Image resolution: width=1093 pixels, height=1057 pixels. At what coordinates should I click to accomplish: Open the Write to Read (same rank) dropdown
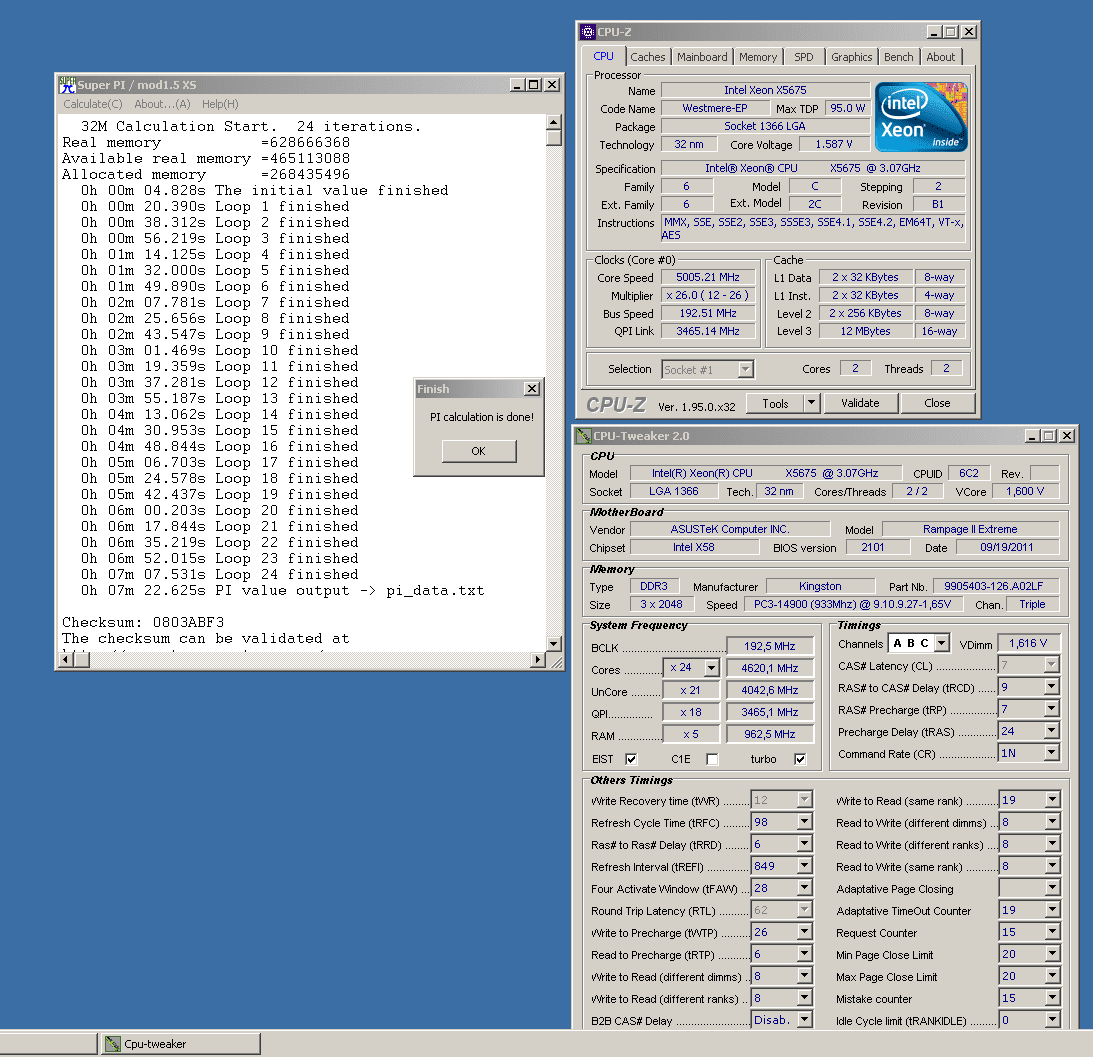pyautogui.click(x=1052, y=800)
